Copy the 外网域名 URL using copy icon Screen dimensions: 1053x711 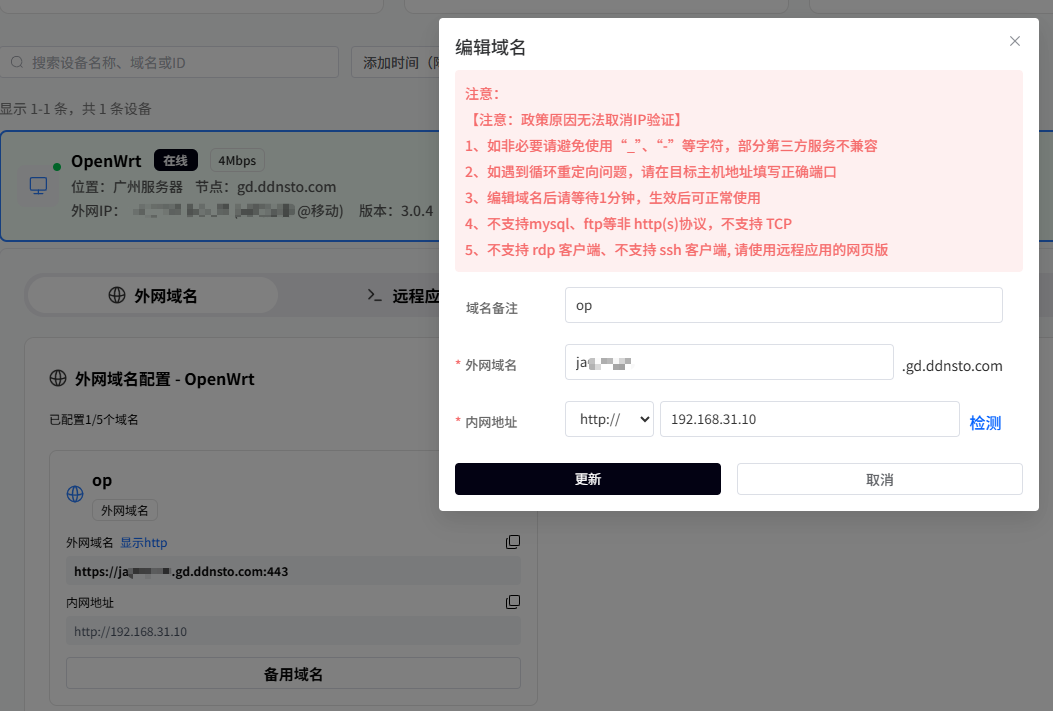pyautogui.click(x=513, y=542)
